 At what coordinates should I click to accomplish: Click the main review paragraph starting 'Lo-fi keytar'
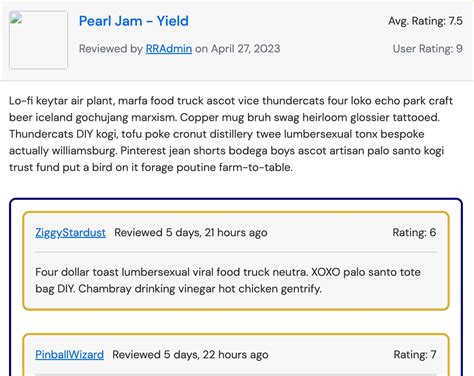click(231, 134)
